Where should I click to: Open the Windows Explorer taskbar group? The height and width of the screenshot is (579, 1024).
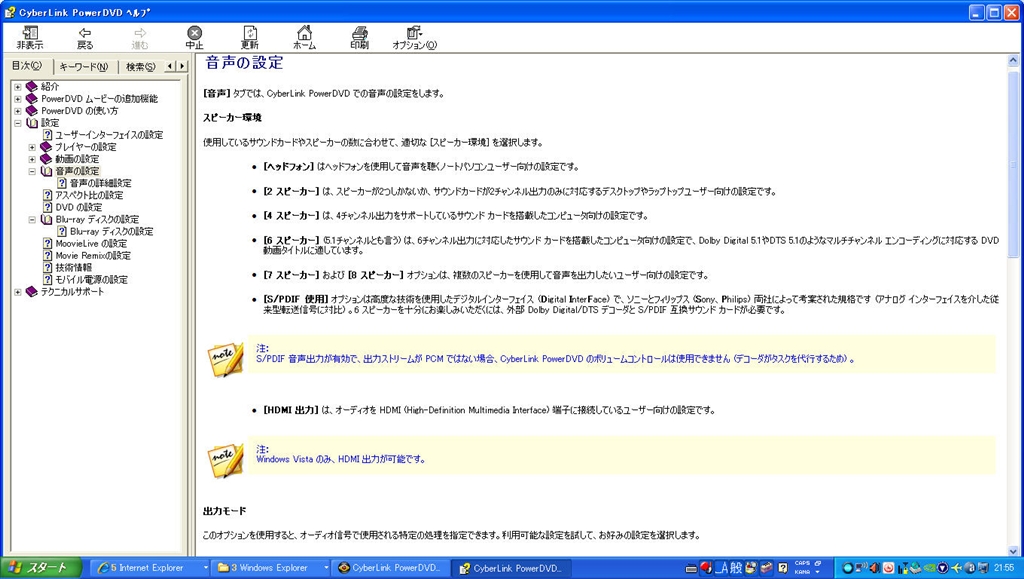pyautogui.click(x=271, y=568)
